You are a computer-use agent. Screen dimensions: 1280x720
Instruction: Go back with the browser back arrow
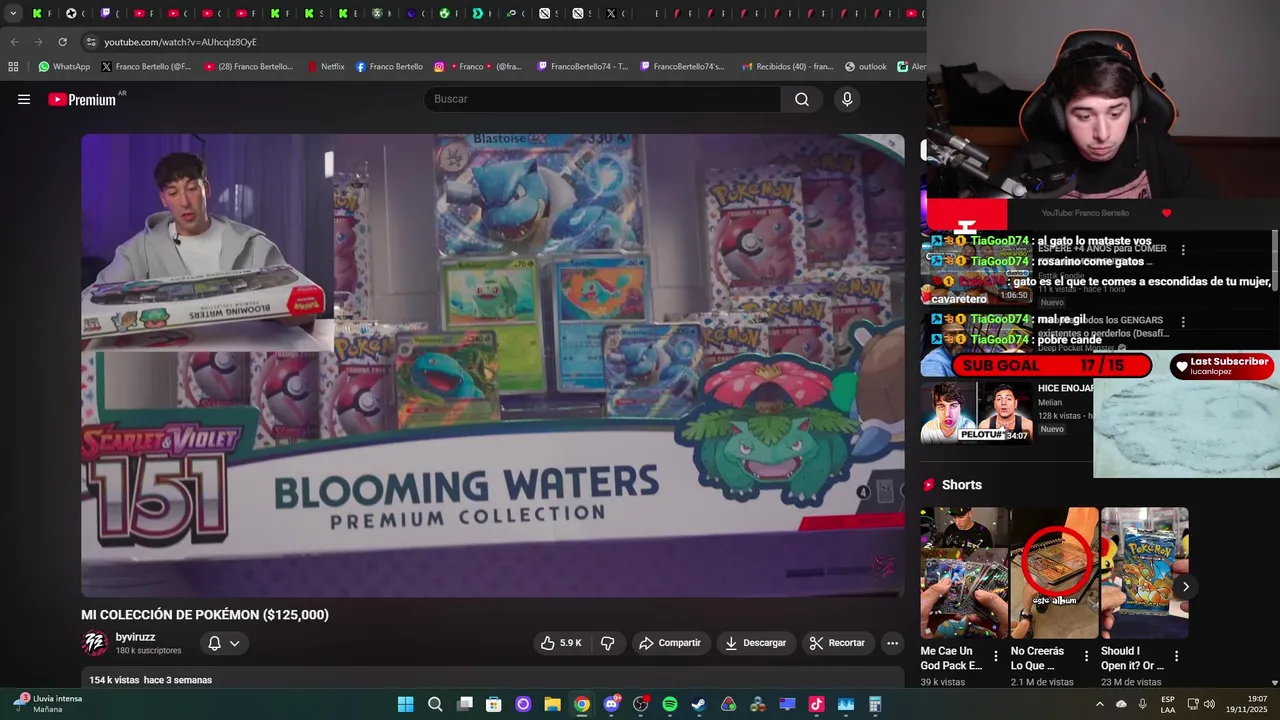coord(14,42)
